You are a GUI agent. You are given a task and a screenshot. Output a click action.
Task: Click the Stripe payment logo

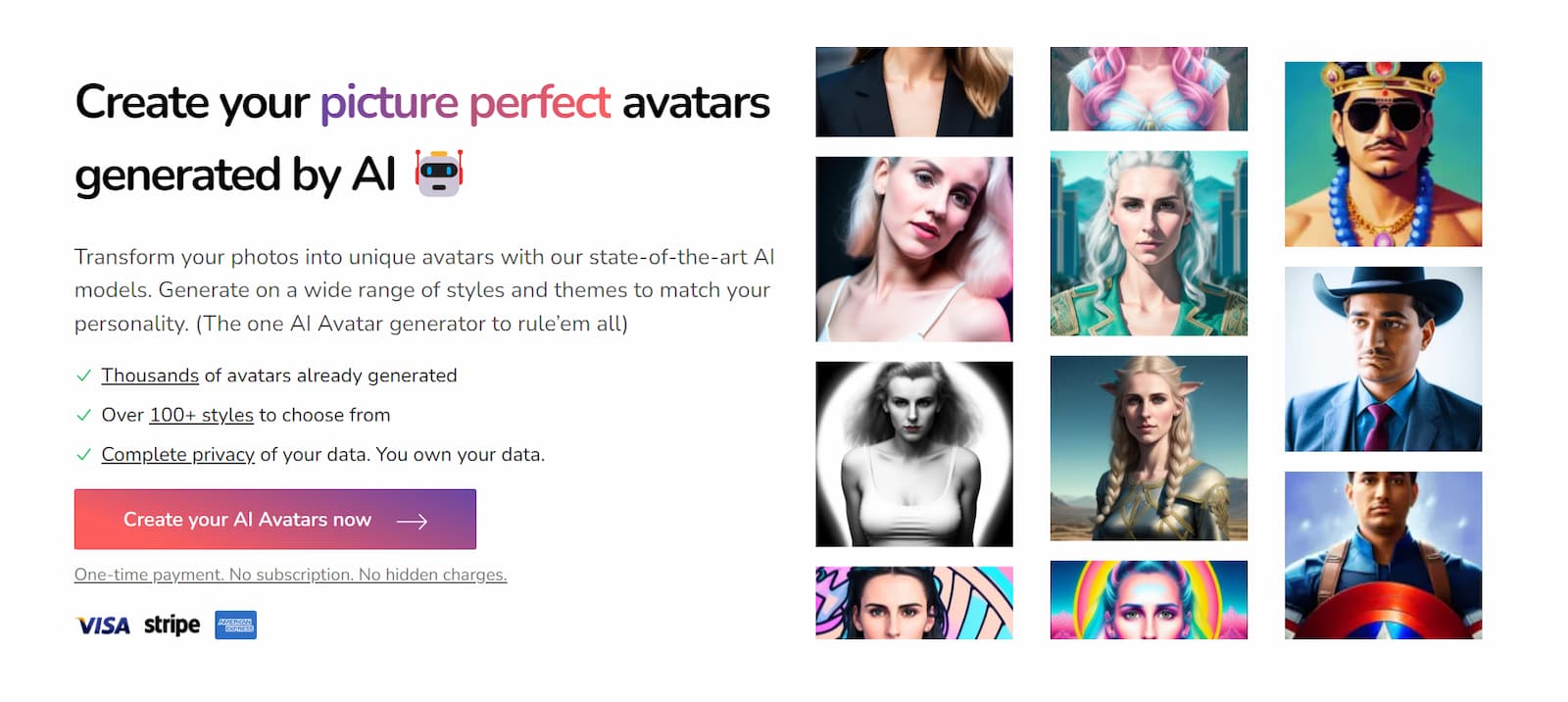click(x=172, y=625)
